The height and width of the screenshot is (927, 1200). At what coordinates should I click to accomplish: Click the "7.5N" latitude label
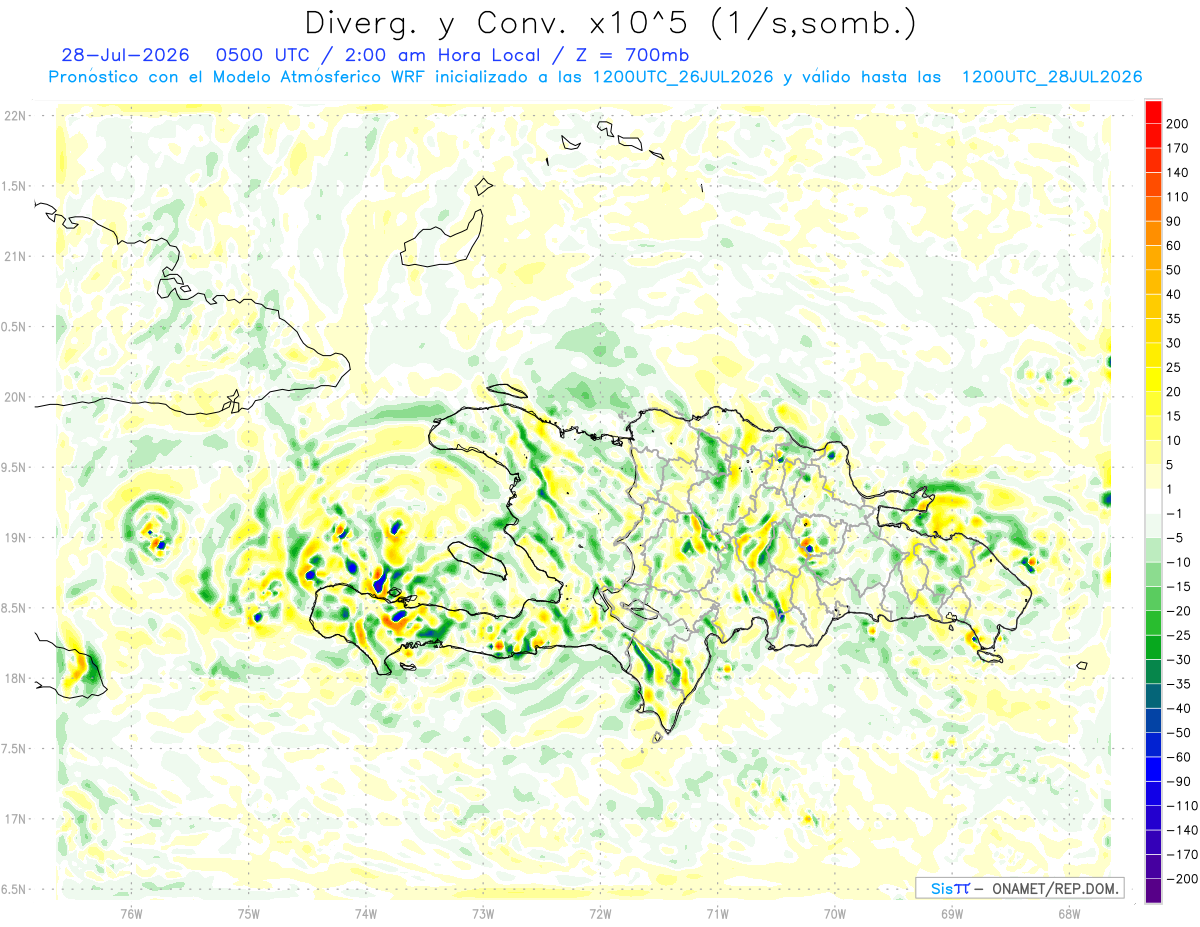tap(15, 748)
